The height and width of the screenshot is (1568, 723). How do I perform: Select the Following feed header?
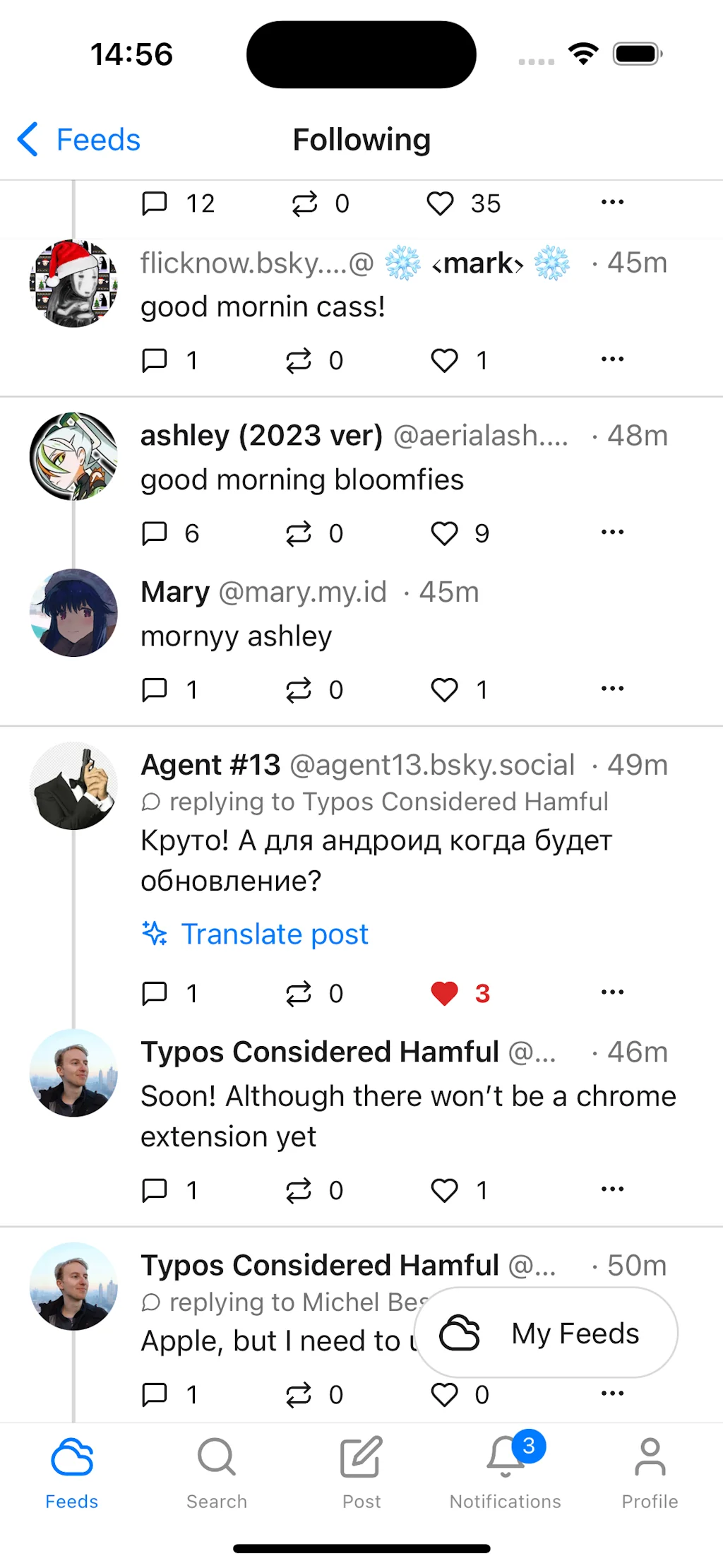tap(361, 140)
